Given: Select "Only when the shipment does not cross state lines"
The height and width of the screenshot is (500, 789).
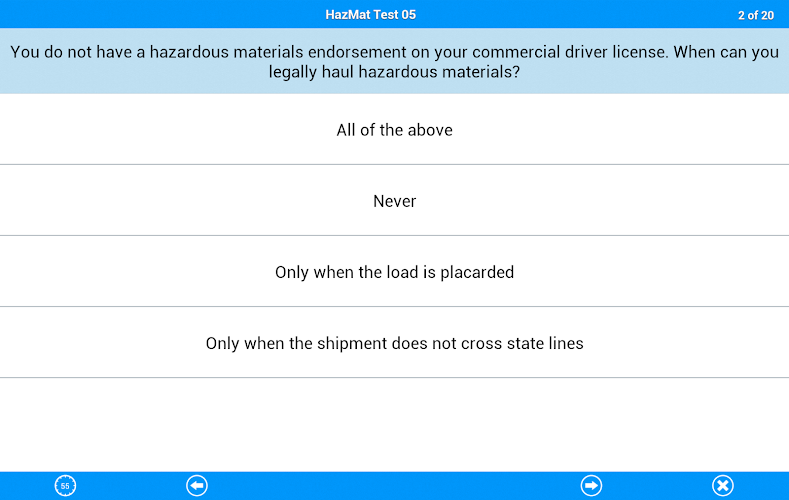Looking at the screenshot, I should (x=394, y=343).
